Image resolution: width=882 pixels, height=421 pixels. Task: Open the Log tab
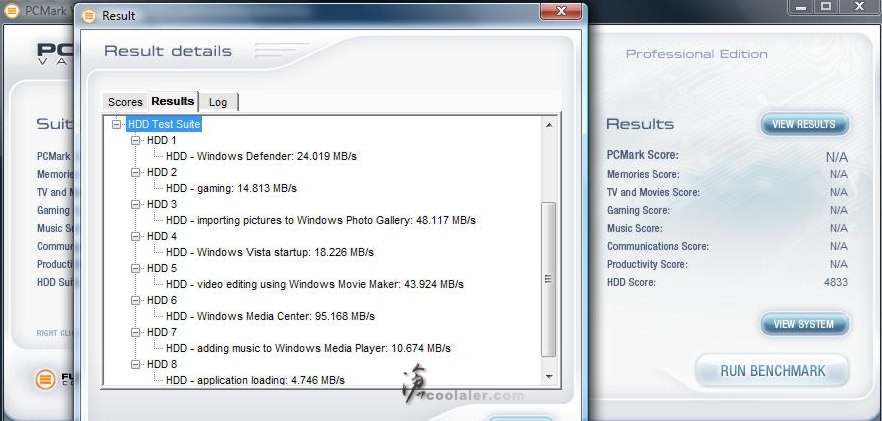(x=218, y=102)
